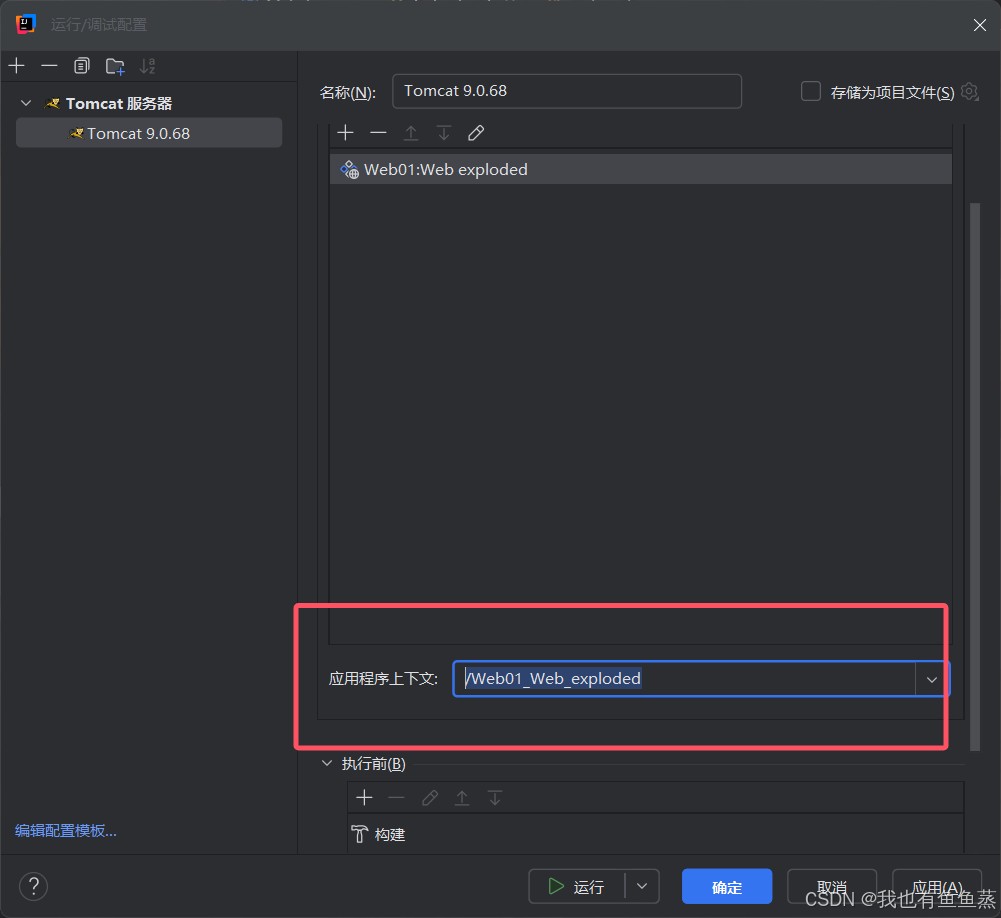The height and width of the screenshot is (918, 1001).
Task: Add a deployment artifact
Action: pos(345,133)
